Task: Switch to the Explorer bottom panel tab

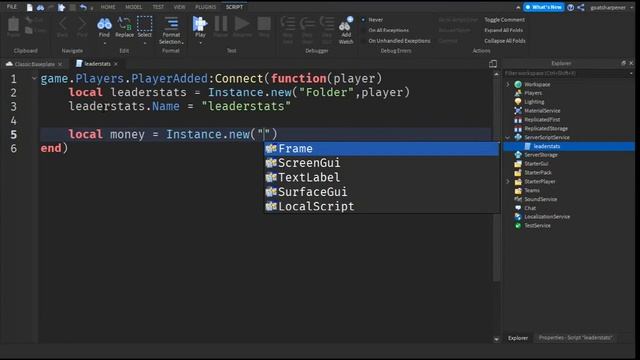Action: [x=518, y=338]
